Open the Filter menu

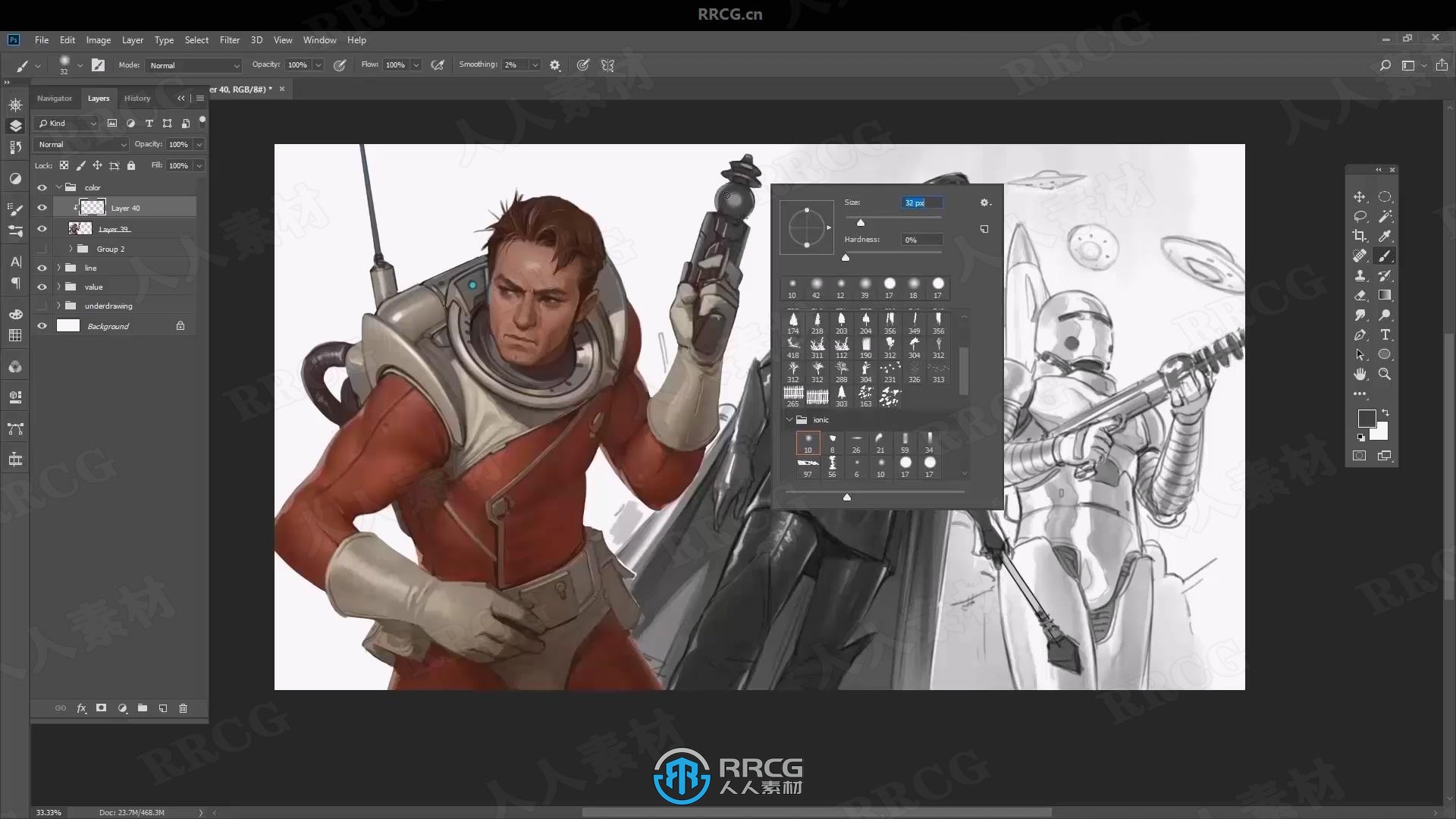click(230, 40)
